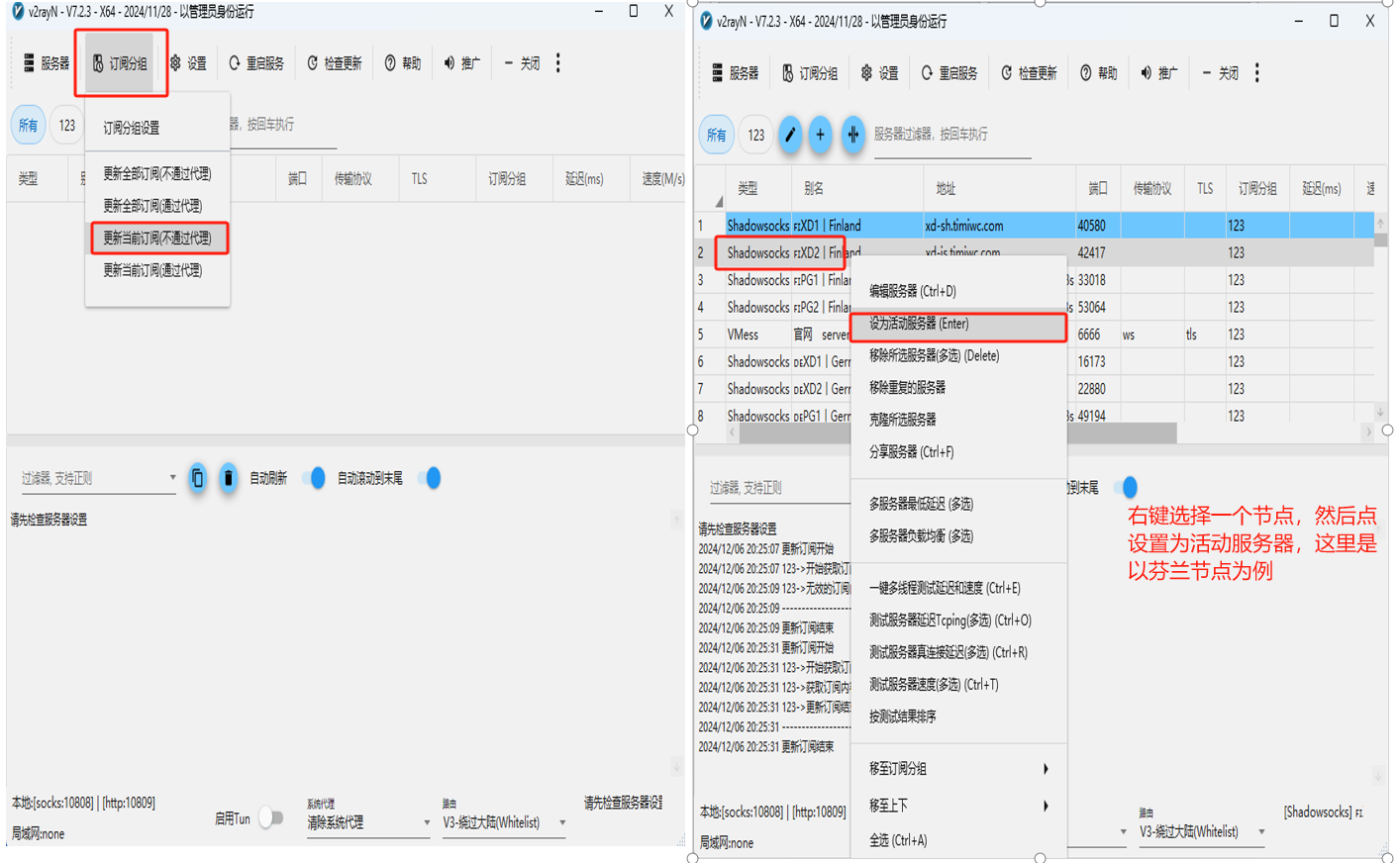This screenshot has width=1400, height=863.
Task: Click the copy log icon in left window
Action: tap(197, 478)
